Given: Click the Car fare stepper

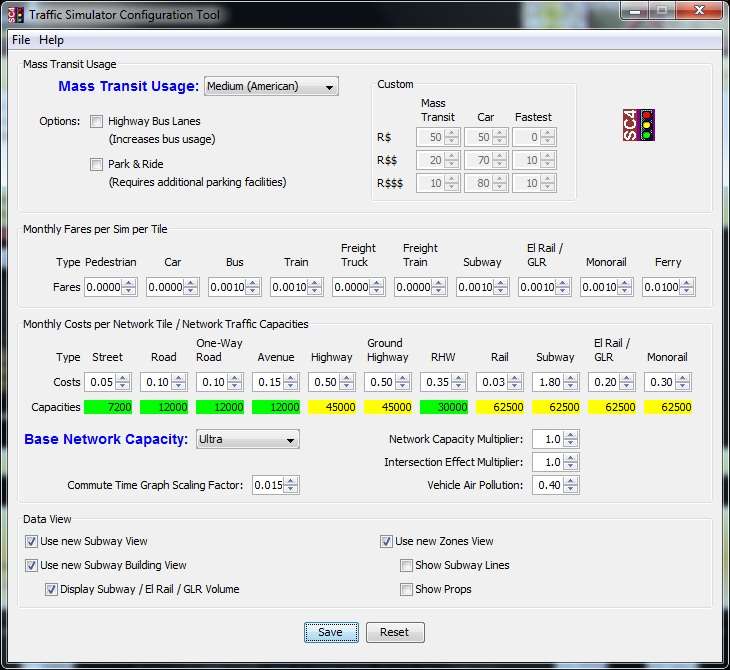Looking at the screenshot, I should pyautogui.click(x=190, y=287).
